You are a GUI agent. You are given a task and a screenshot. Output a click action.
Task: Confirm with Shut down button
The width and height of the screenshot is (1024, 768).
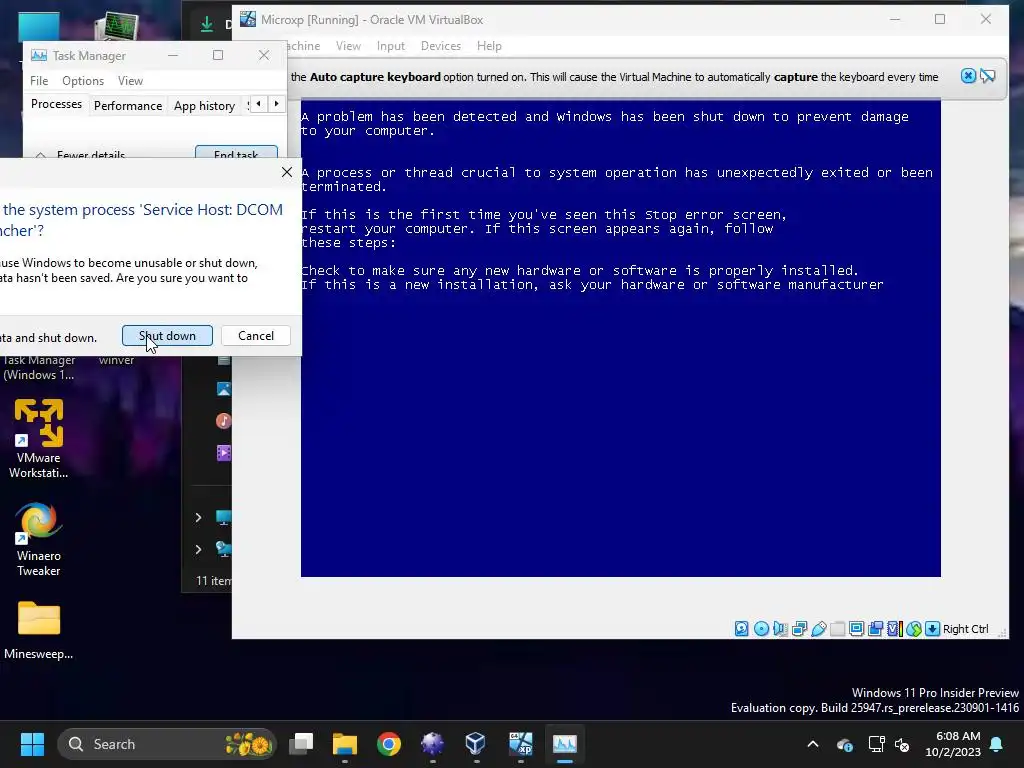point(167,336)
